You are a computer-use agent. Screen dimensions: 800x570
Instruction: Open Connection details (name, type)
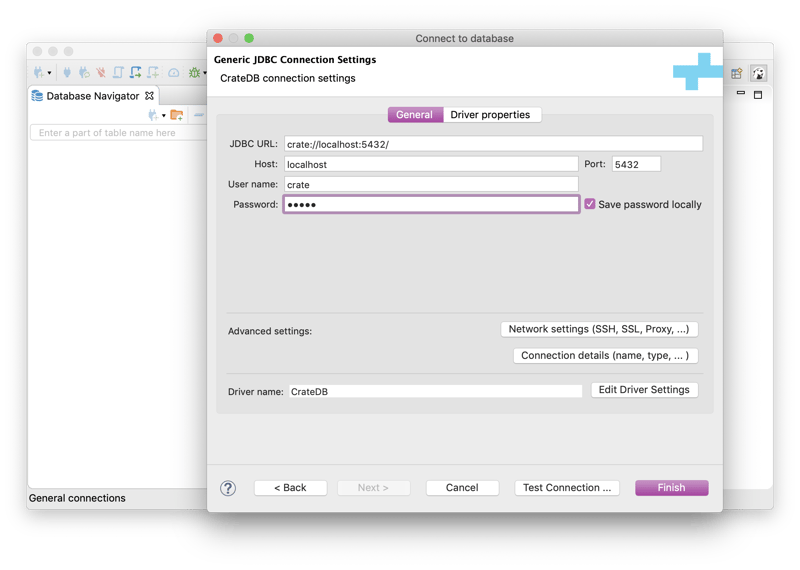click(x=605, y=356)
